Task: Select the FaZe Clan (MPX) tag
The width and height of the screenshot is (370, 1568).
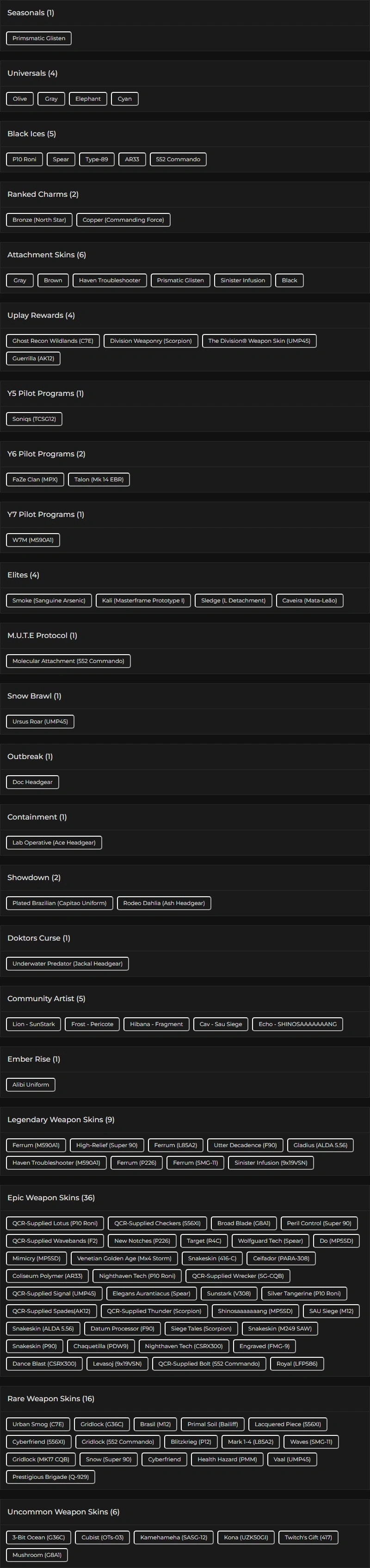Action: (x=35, y=480)
